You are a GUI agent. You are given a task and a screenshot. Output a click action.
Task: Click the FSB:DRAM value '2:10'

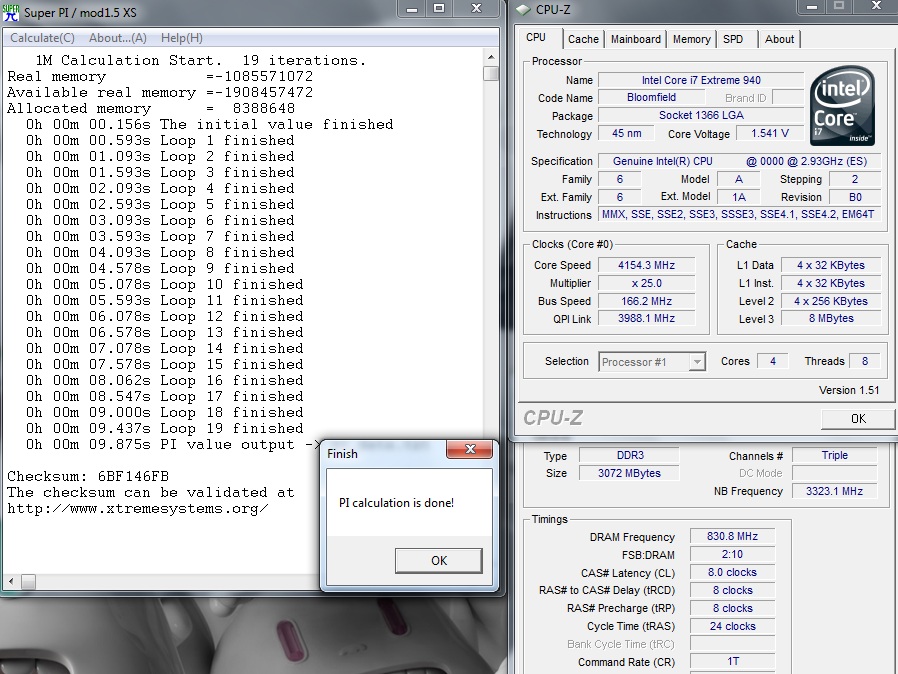[x=732, y=554]
